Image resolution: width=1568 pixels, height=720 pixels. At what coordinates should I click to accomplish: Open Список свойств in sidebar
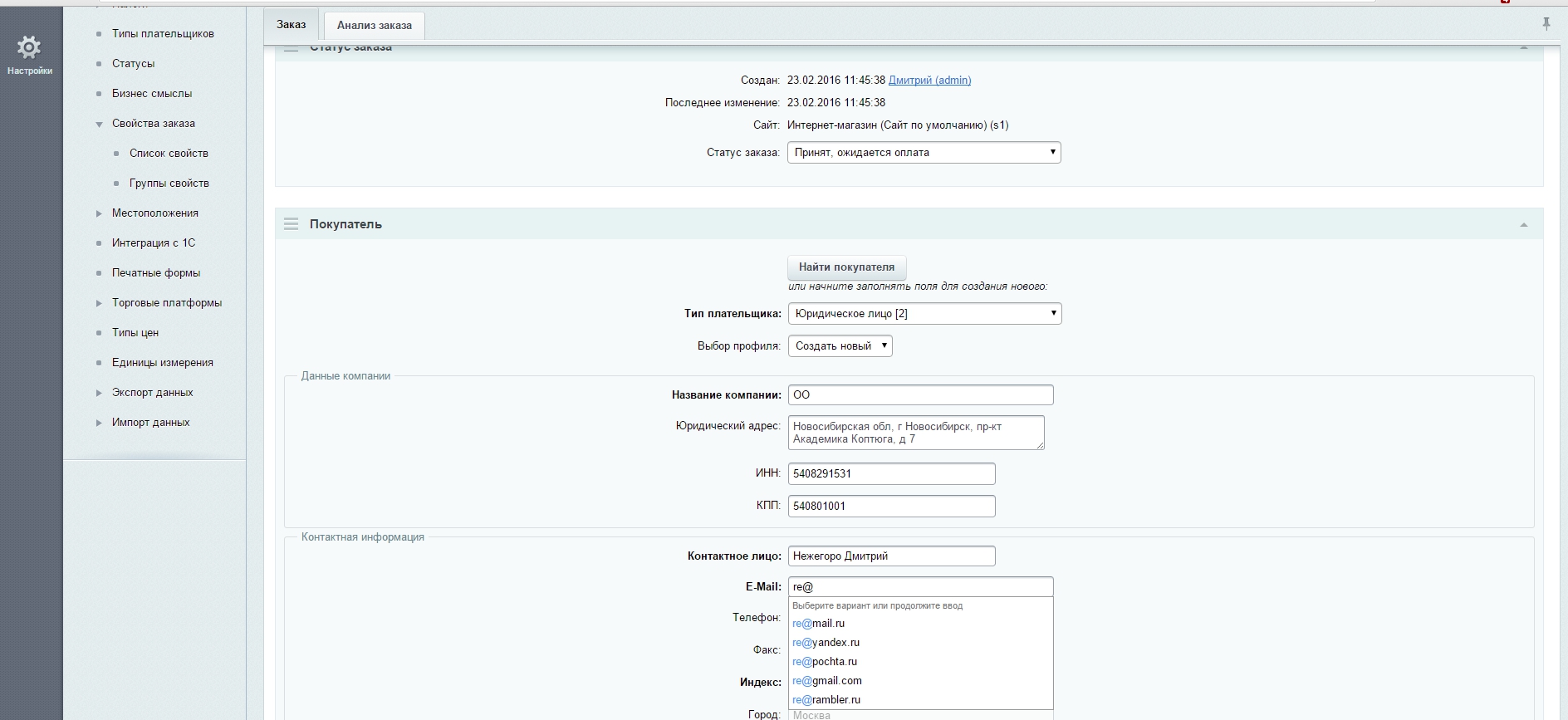click(169, 154)
